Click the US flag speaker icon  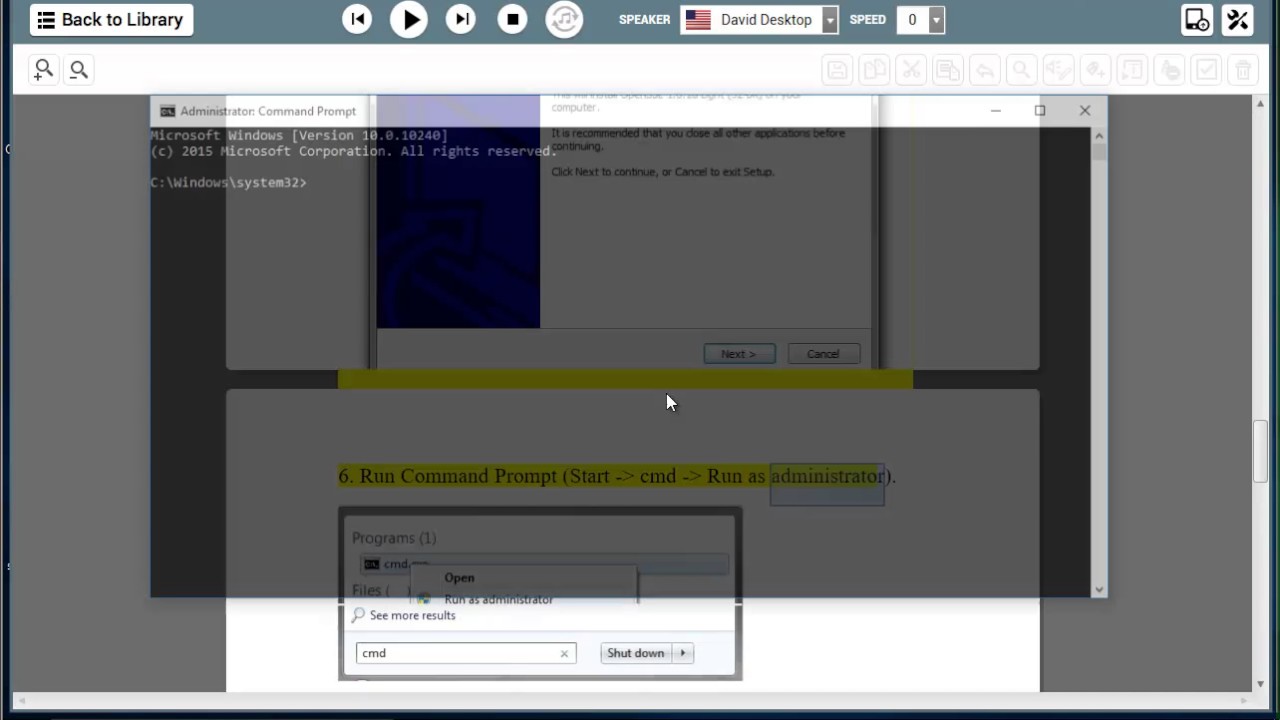click(698, 20)
